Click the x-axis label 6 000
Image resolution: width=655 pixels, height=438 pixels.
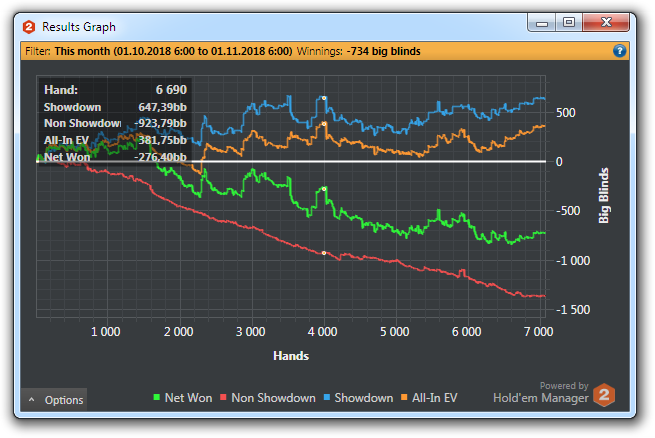467,332
